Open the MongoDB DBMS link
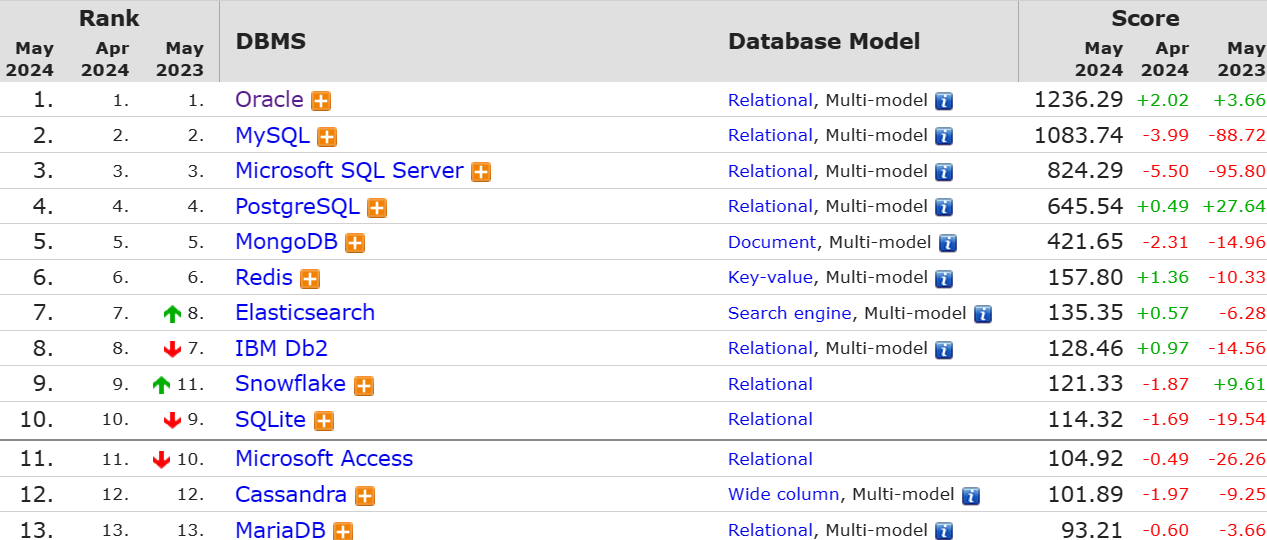This screenshot has height=540, width=1267. click(x=286, y=241)
